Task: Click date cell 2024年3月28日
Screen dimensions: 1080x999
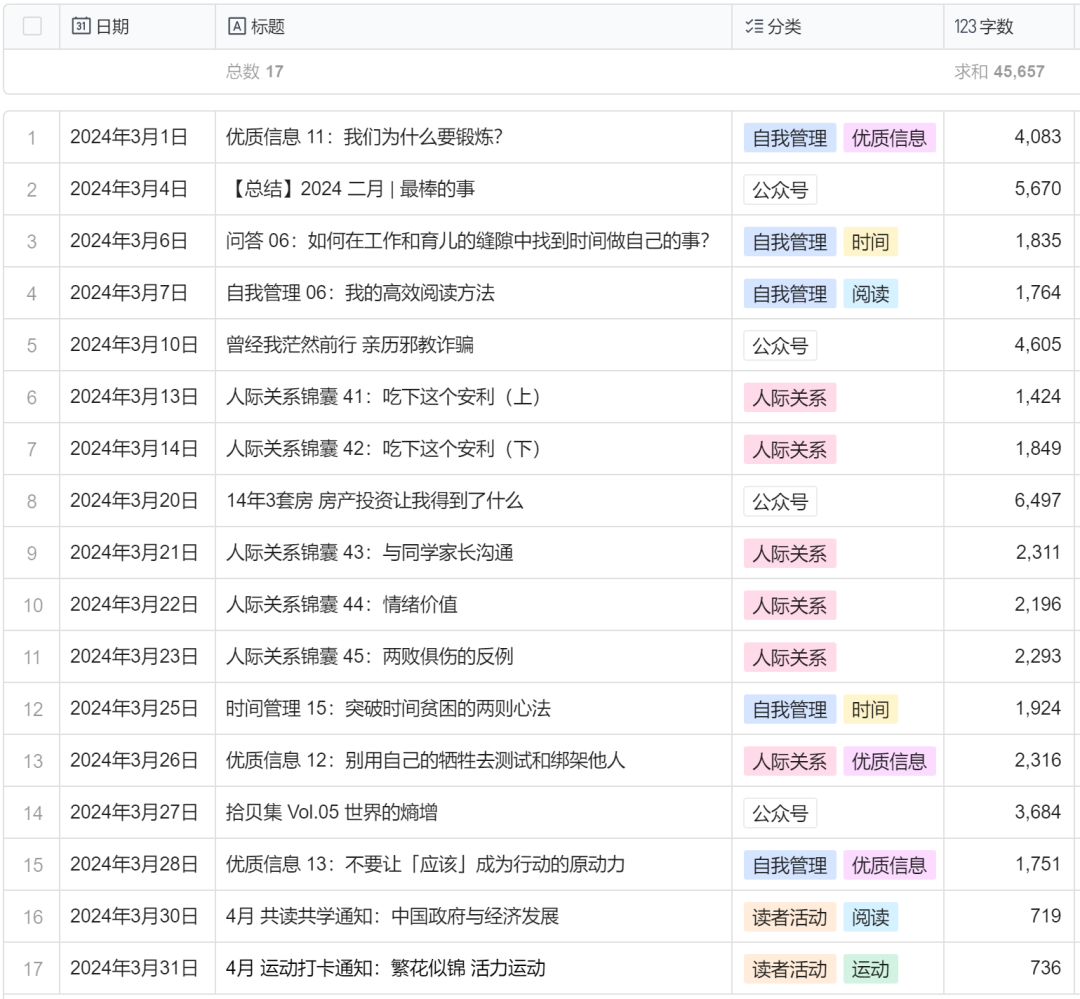Action: pos(134,865)
